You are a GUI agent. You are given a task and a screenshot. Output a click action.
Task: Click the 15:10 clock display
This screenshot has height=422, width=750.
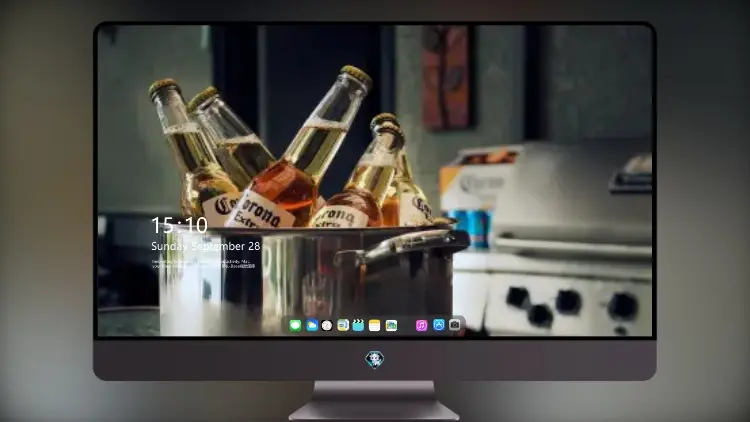pos(179,225)
